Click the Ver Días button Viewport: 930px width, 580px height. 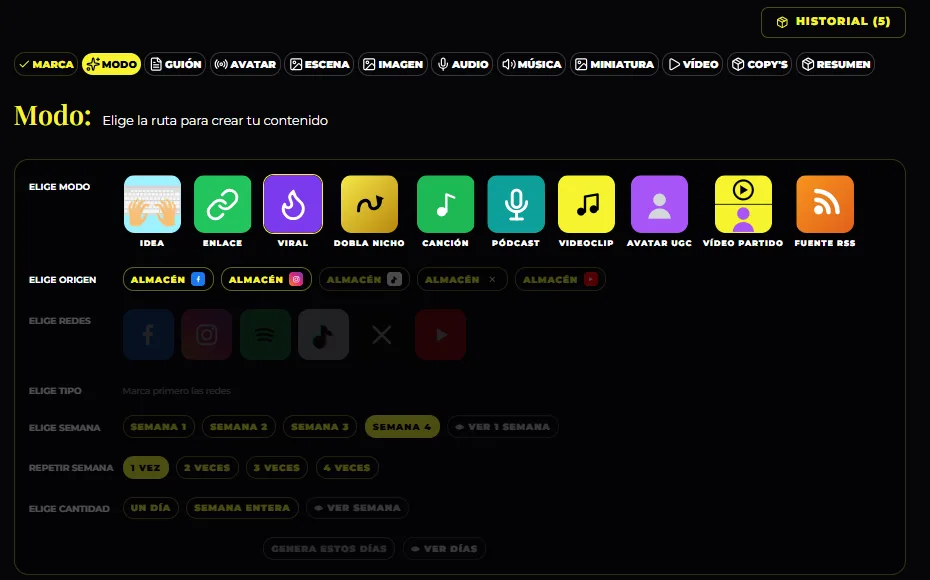(x=444, y=549)
